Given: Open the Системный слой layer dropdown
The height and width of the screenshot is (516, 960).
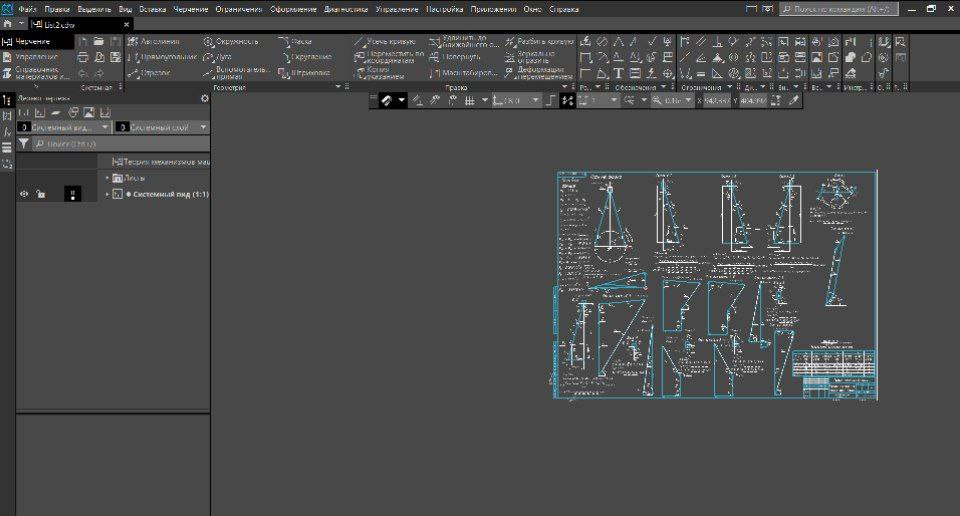Looking at the screenshot, I should [203, 128].
